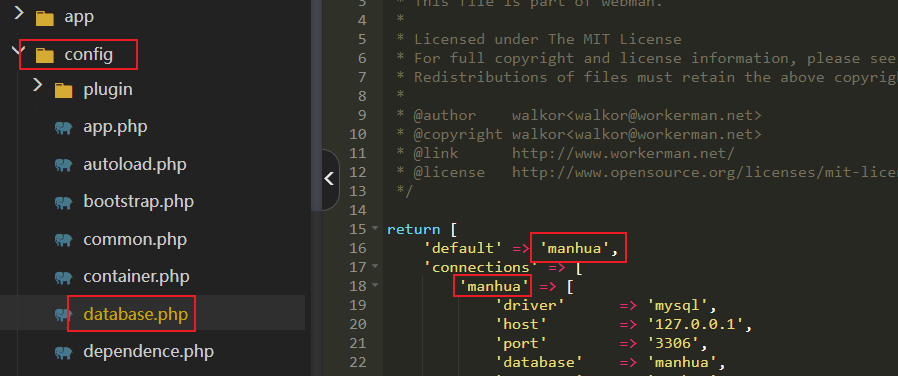
Task: Click the 'connections' key text
Action: click(480, 267)
